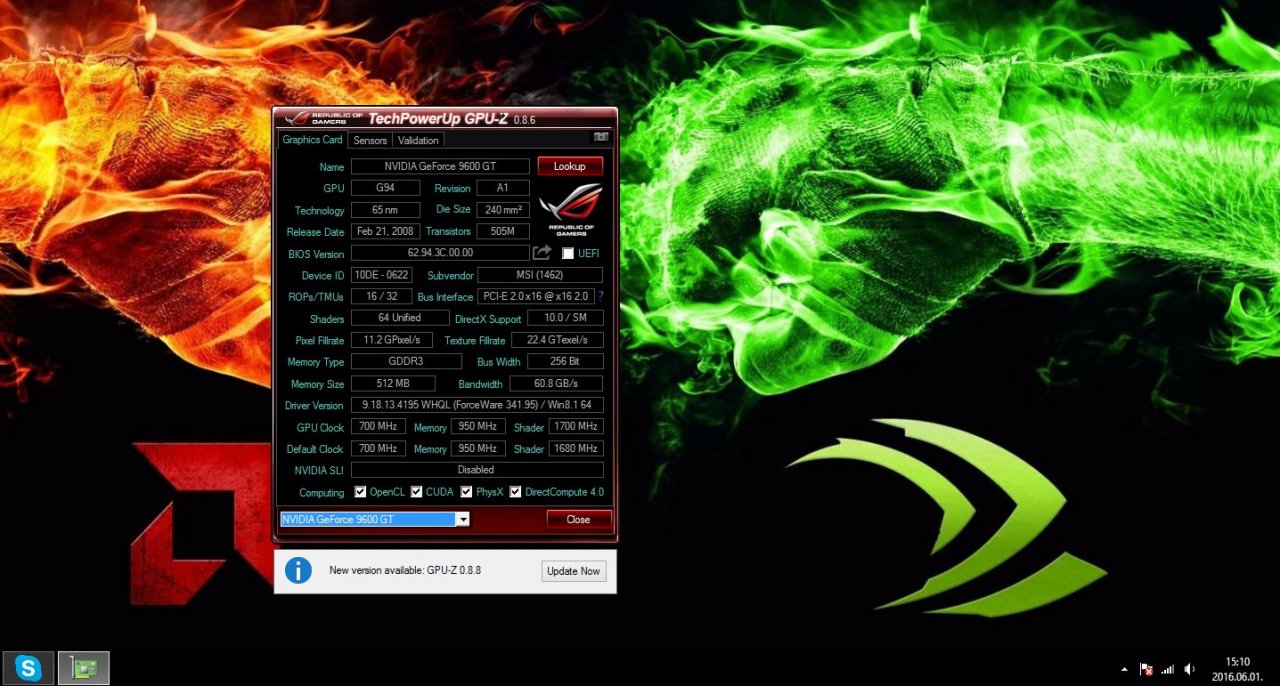Toggle the DirectCompute 4.0 checkbox
Image resolution: width=1280 pixels, height=686 pixels.
point(516,492)
